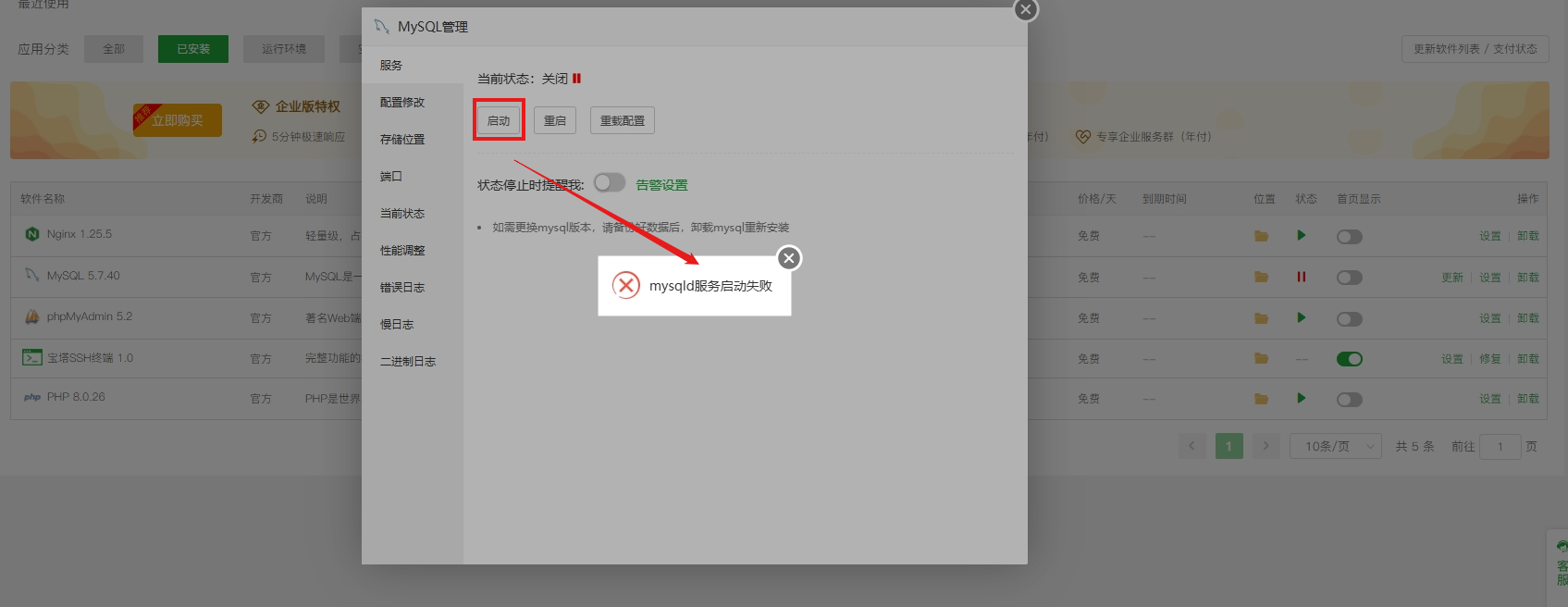Click the PHP green running status icon

point(1302,398)
